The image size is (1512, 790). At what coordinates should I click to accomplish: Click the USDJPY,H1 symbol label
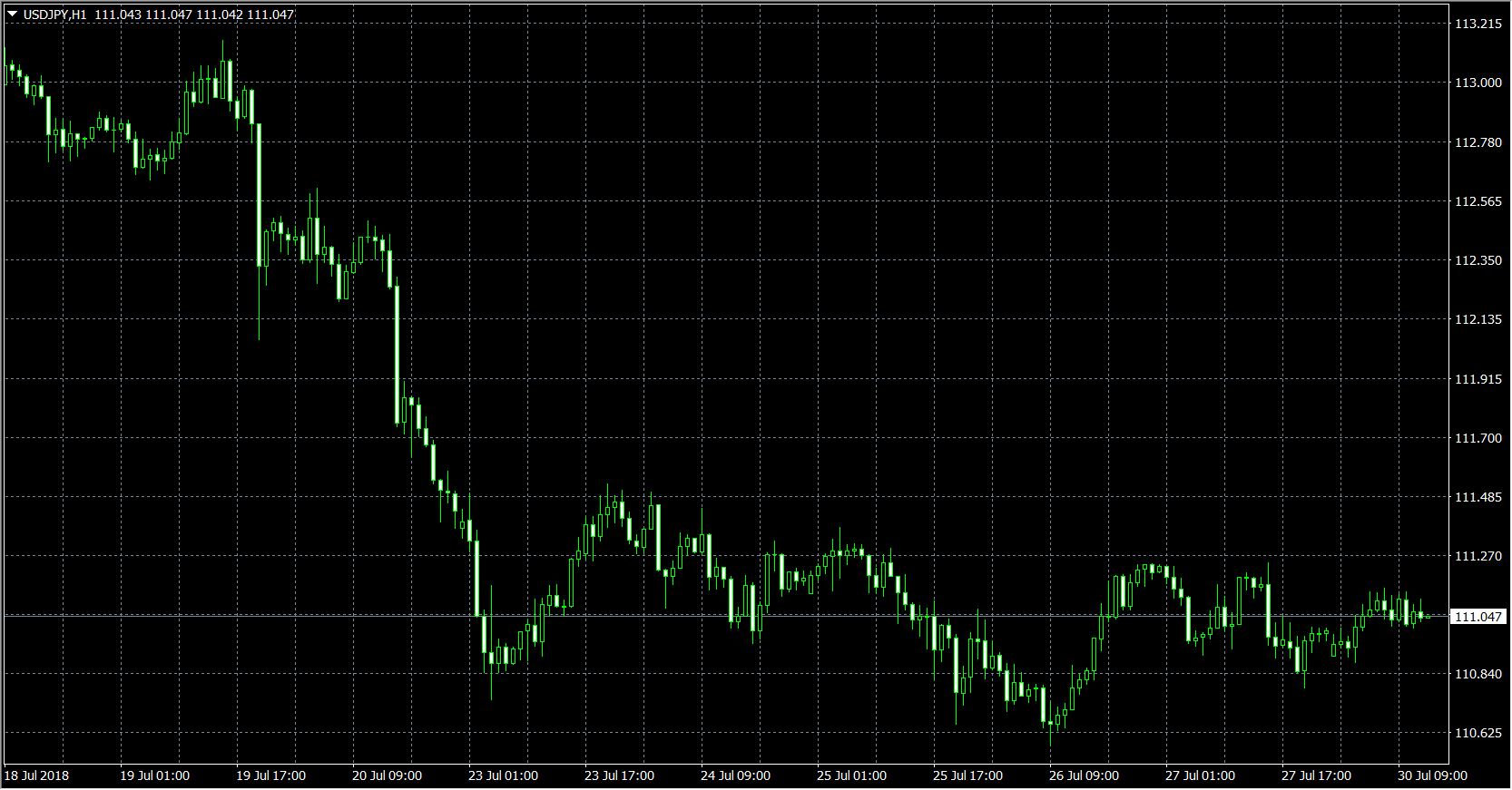click(55, 15)
